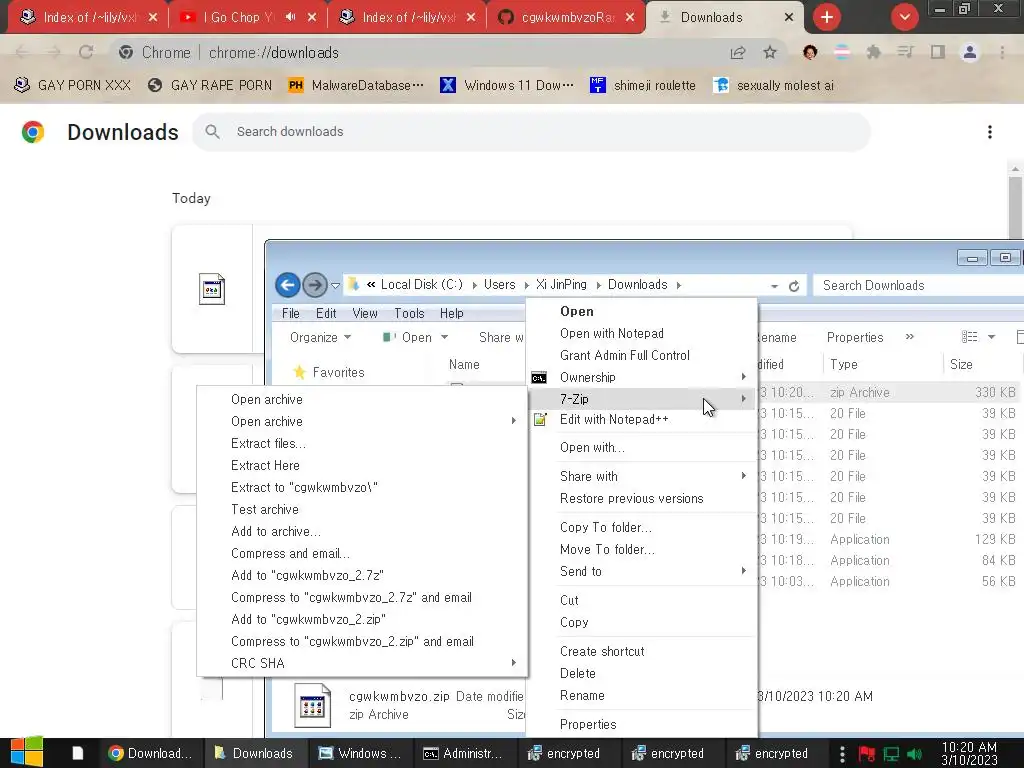Open the address bar history dropdown

[775, 286]
